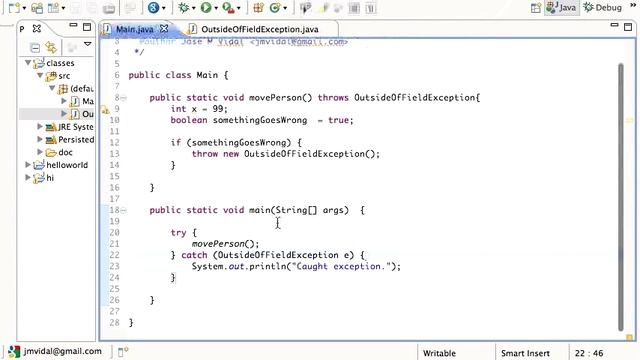This screenshot has width=640, height=360.
Task: Click the toolbar icon right of New
Action: (x=37, y=8)
